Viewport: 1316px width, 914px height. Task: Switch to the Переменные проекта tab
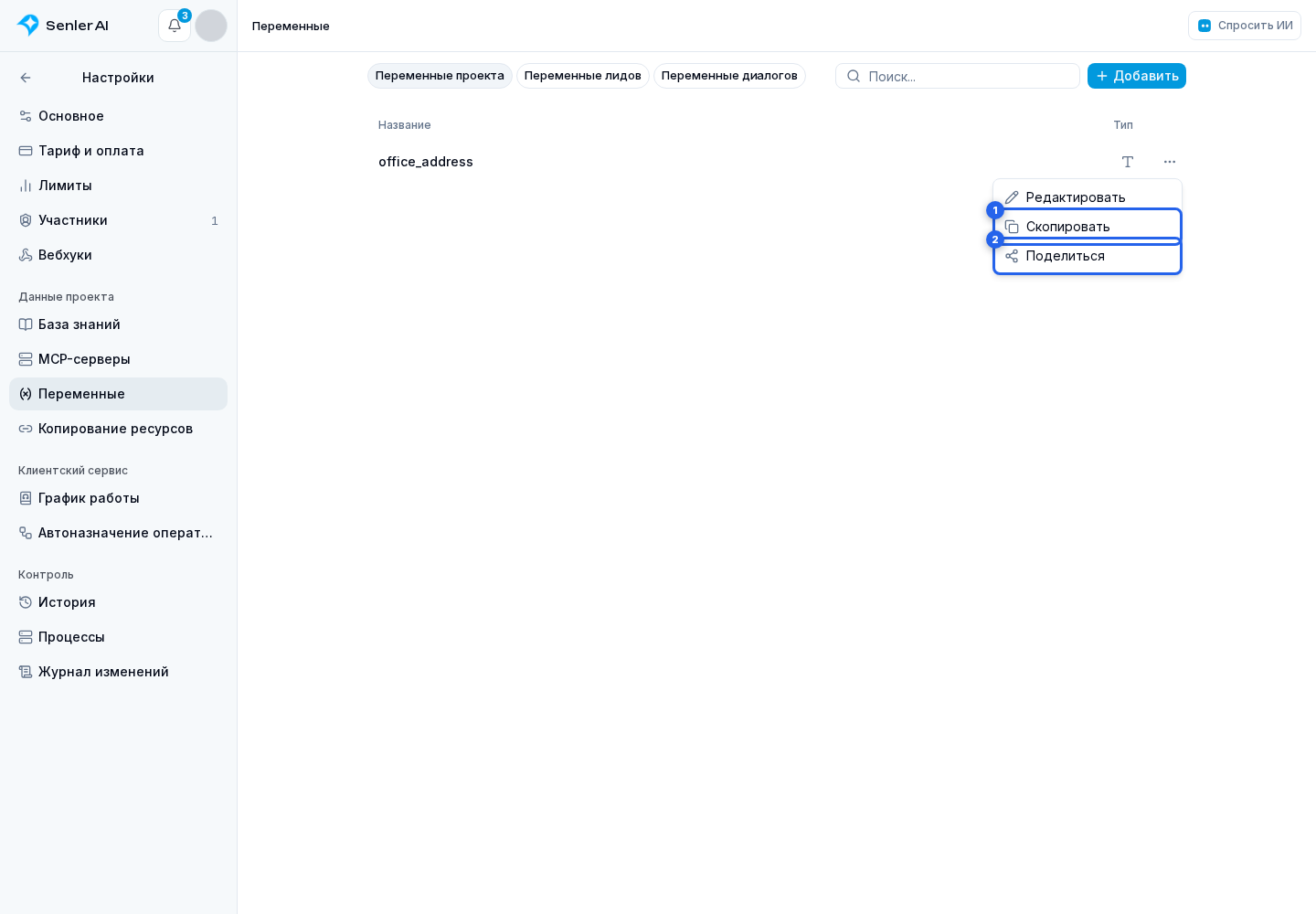pos(440,76)
